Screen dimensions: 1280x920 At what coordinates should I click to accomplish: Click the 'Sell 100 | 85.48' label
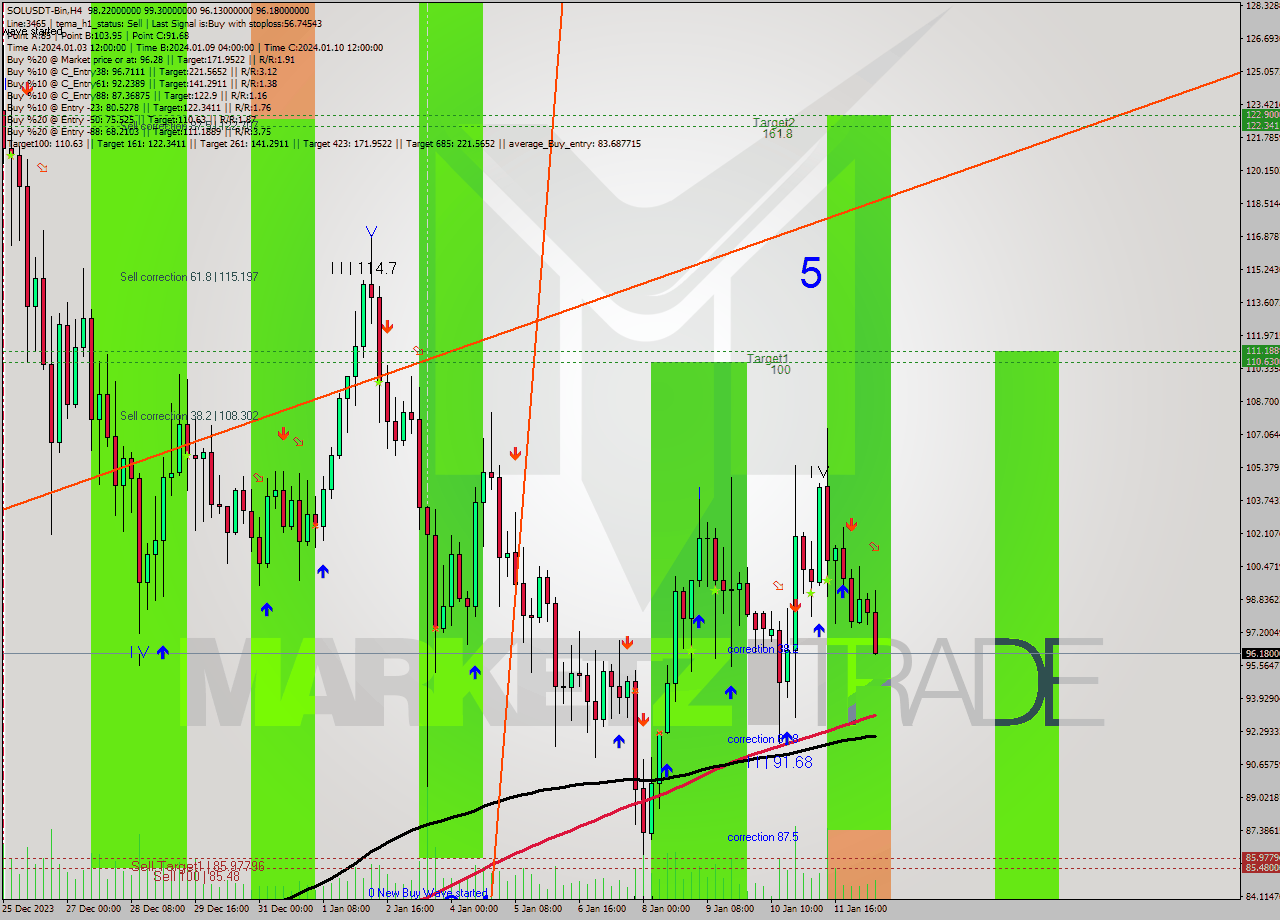pyautogui.click(x=197, y=876)
